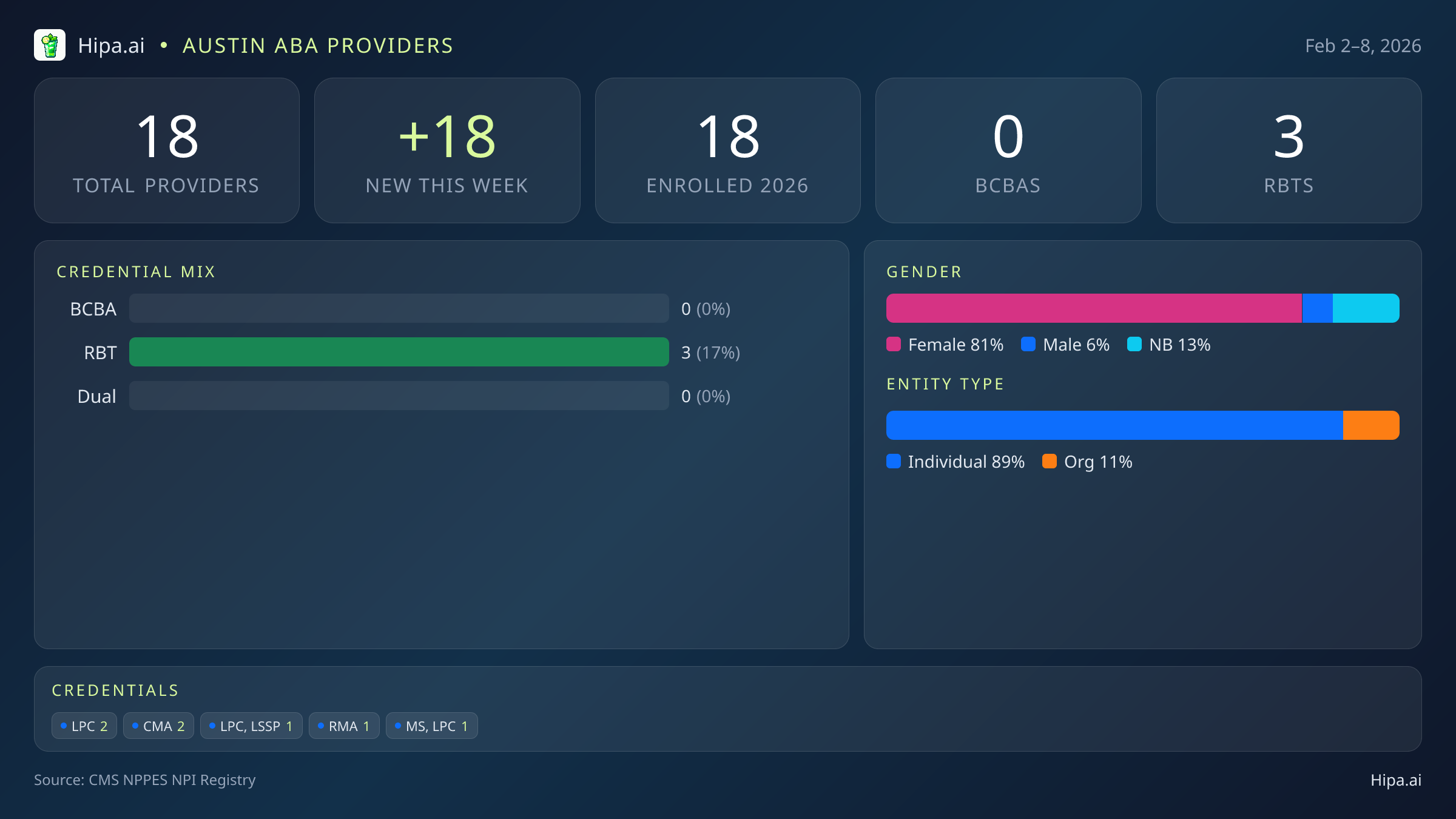Click the pink Female segment of the gender bar
The width and height of the screenshot is (1456, 819).
point(1092,308)
